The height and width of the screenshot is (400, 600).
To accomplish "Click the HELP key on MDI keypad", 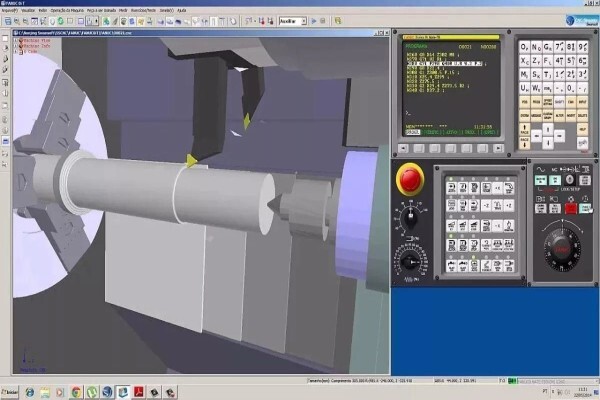I will click(x=582, y=129).
